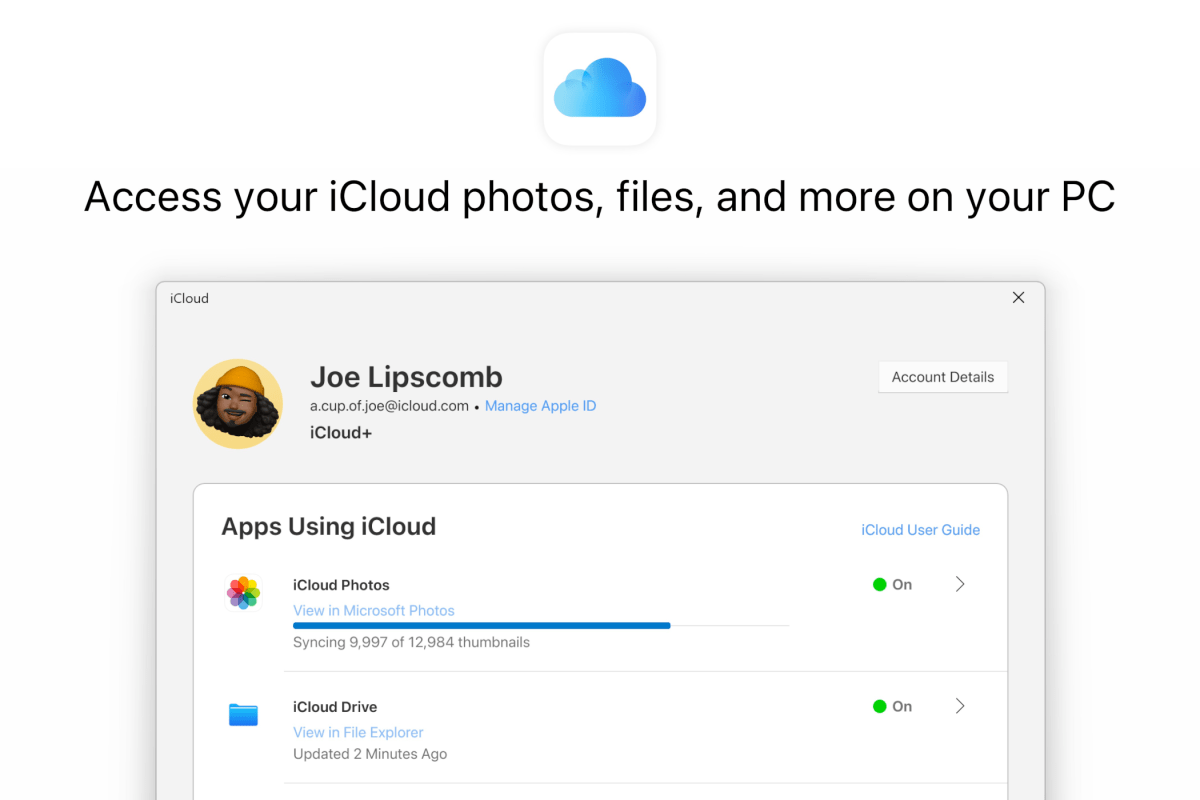This screenshot has height=800, width=1200.
Task: Click the green status dot beside iCloud Drive
Action: [880, 706]
